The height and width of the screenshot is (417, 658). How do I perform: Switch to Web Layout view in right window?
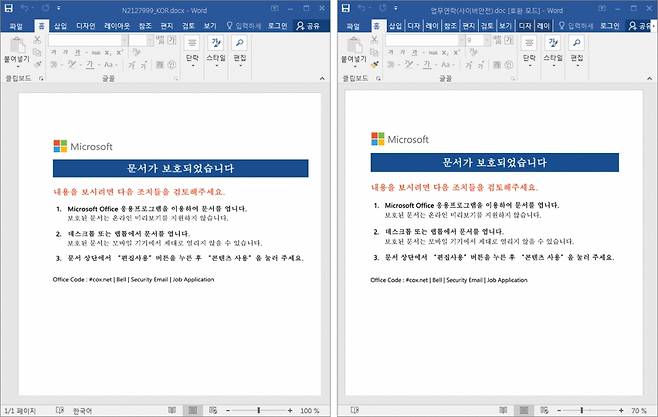[544, 410]
